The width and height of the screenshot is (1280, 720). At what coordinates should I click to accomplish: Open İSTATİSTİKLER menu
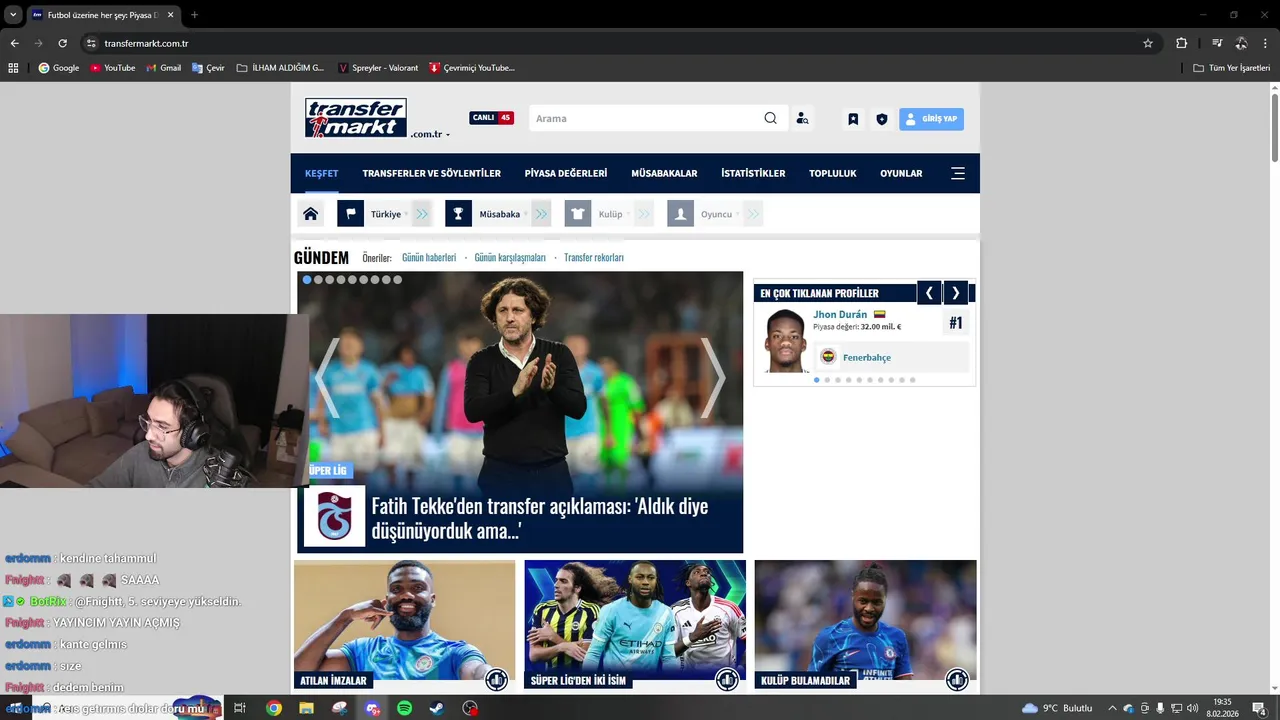pyautogui.click(x=753, y=173)
